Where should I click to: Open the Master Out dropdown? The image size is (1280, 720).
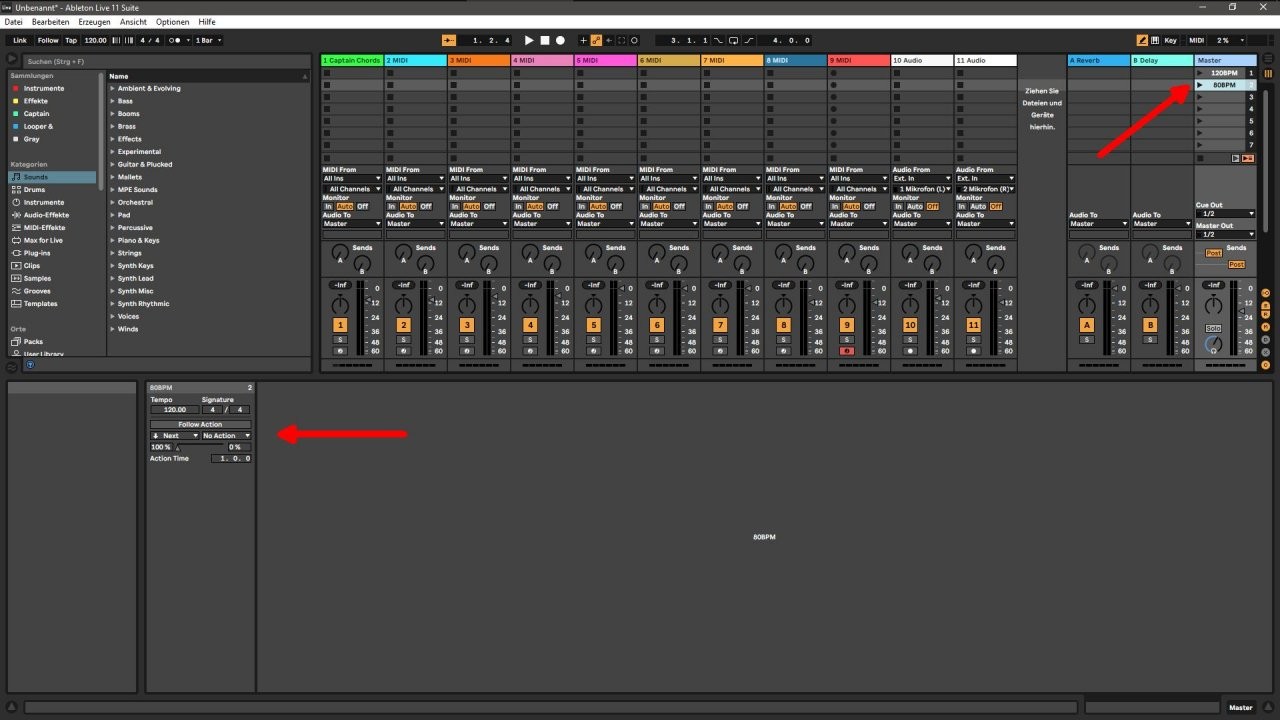point(1225,234)
